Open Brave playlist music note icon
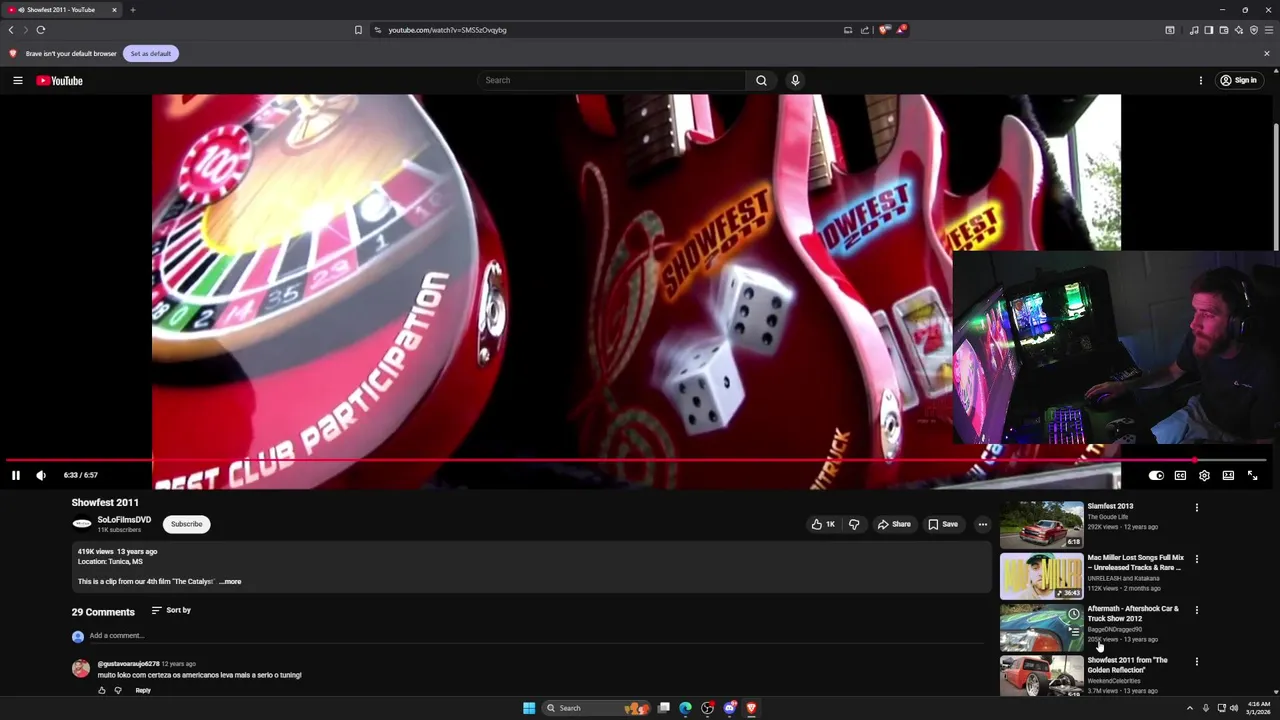1280x720 pixels. (1194, 30)
